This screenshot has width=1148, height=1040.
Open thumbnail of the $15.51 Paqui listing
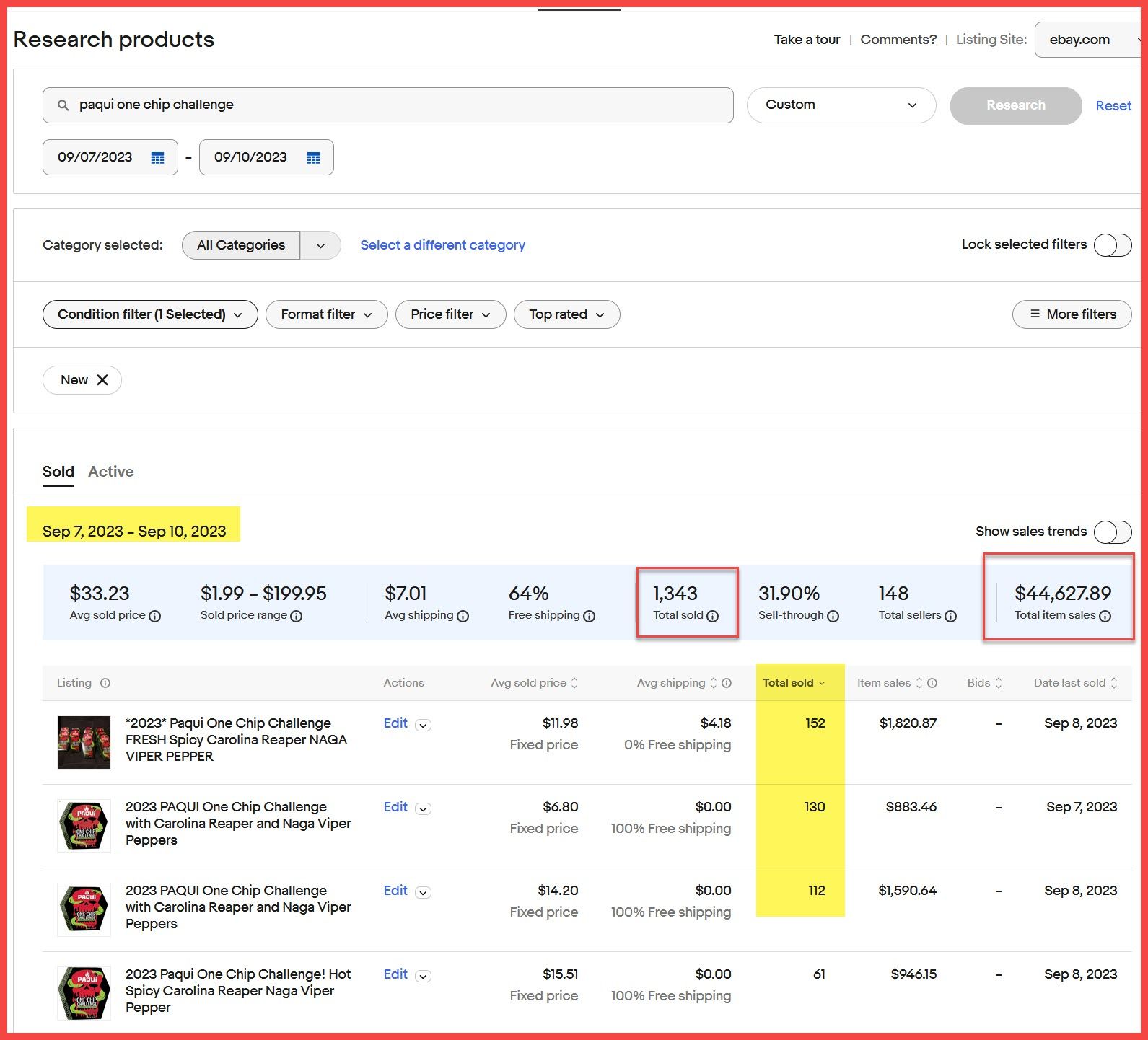point(84,993)
